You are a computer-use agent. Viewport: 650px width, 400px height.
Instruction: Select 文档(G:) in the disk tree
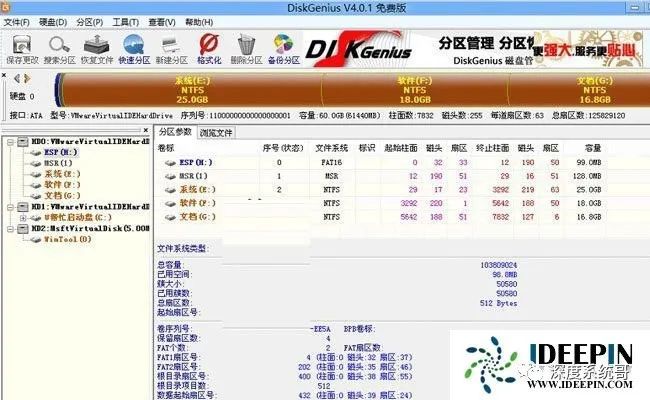tap(63, 196)
